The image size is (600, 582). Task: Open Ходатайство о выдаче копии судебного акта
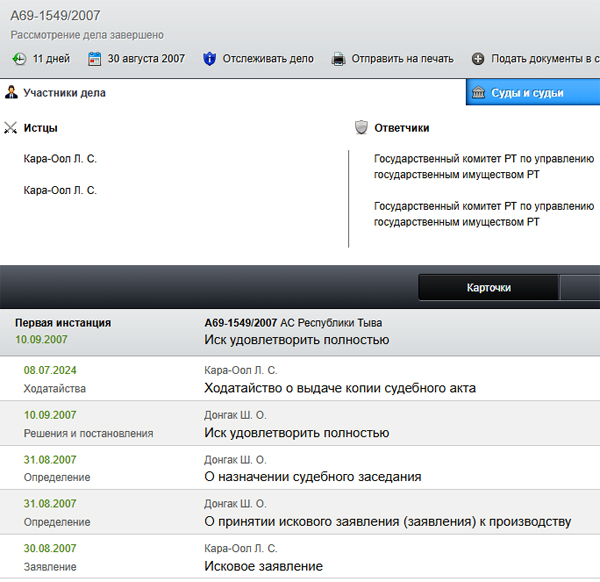(339, 388)
